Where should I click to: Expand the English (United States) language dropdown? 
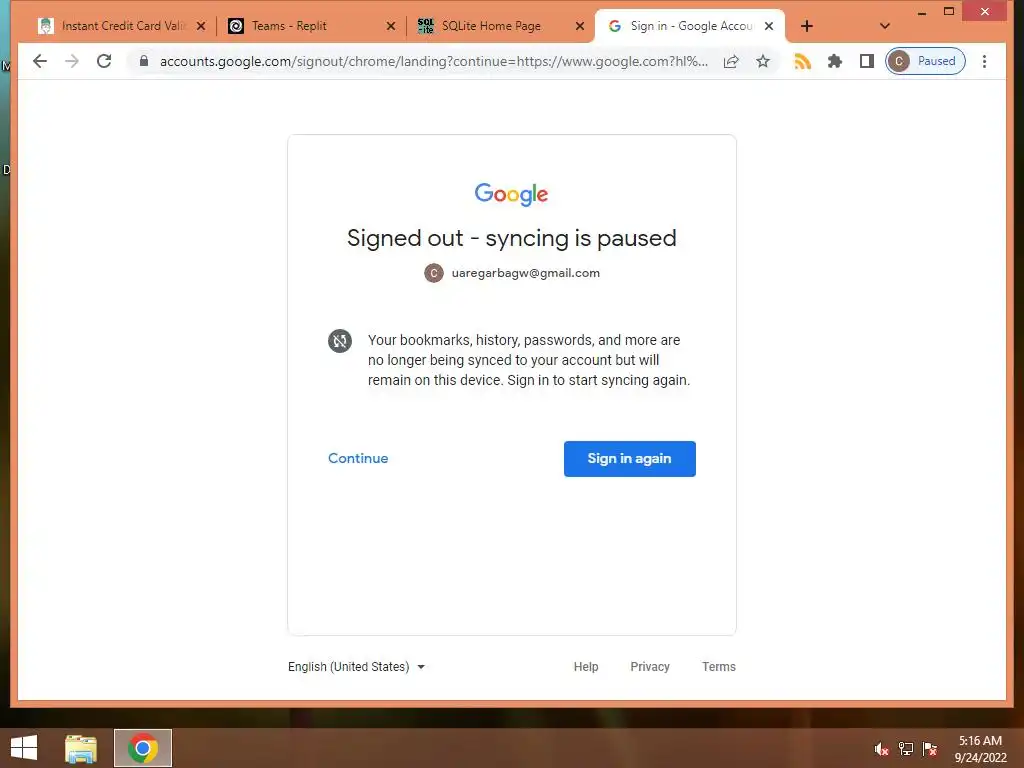coord(357,667)
